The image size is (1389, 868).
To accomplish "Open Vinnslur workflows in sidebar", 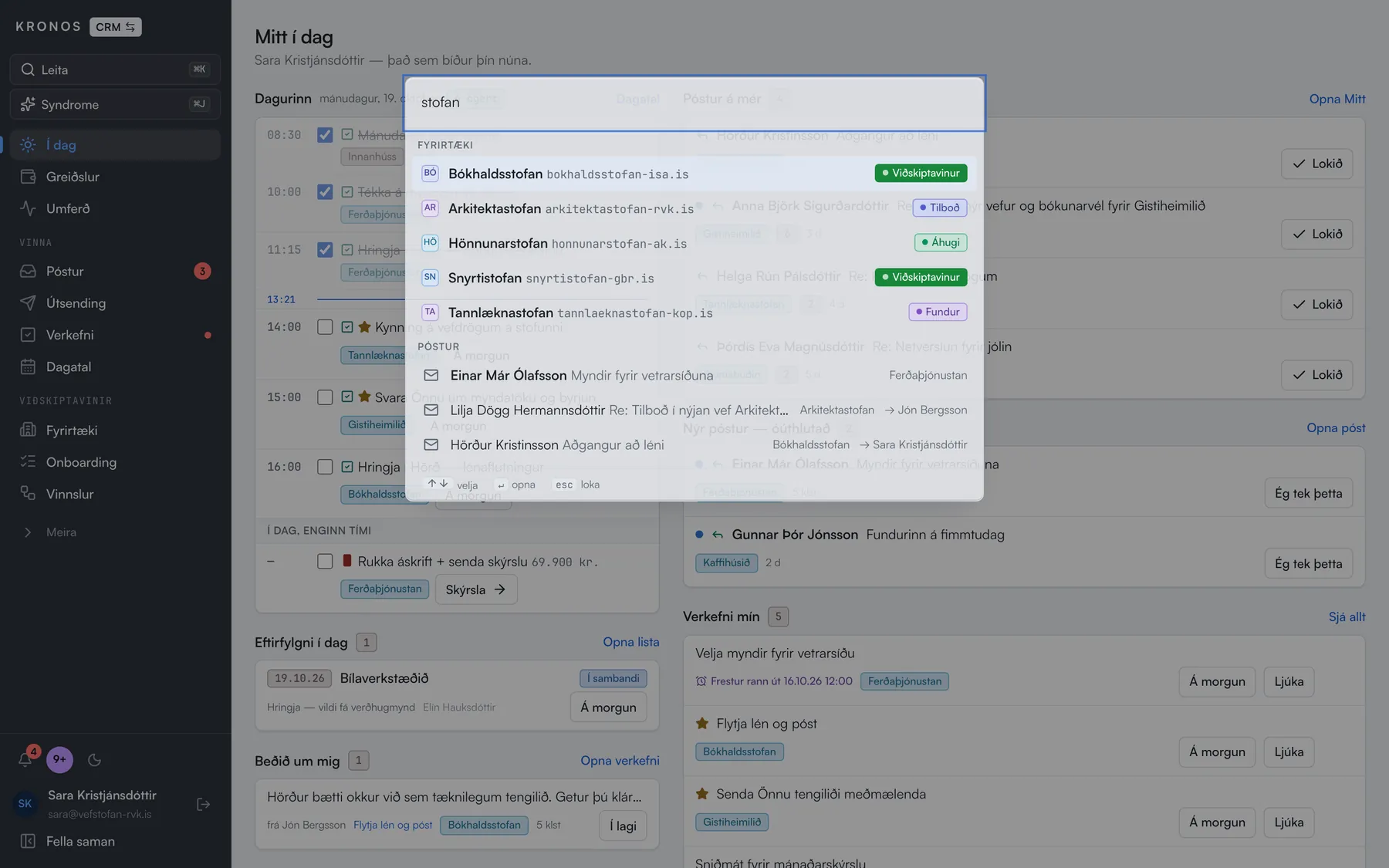I will (x=116, y=494).
